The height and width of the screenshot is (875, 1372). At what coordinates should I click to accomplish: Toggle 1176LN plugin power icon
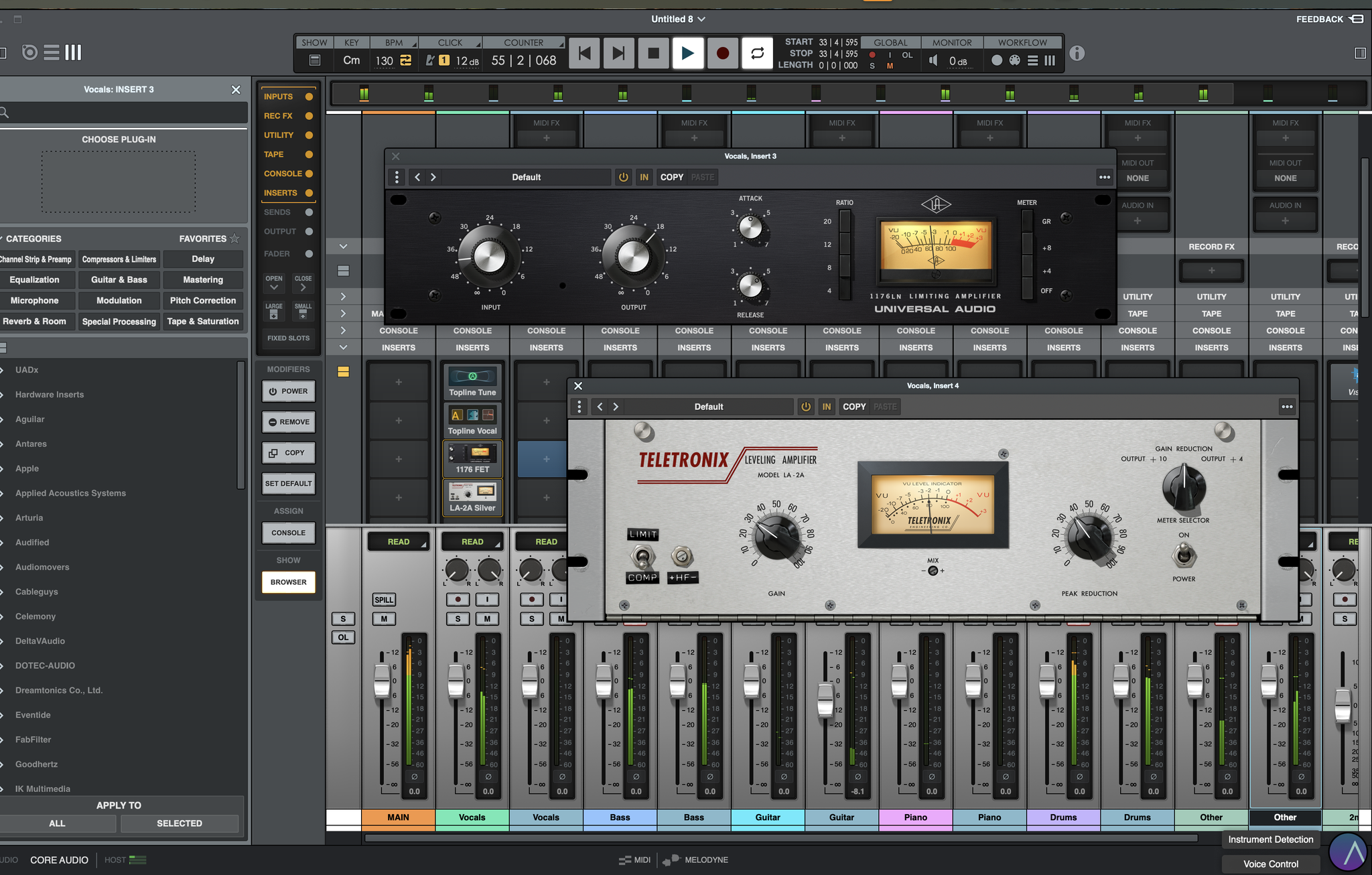624,178
